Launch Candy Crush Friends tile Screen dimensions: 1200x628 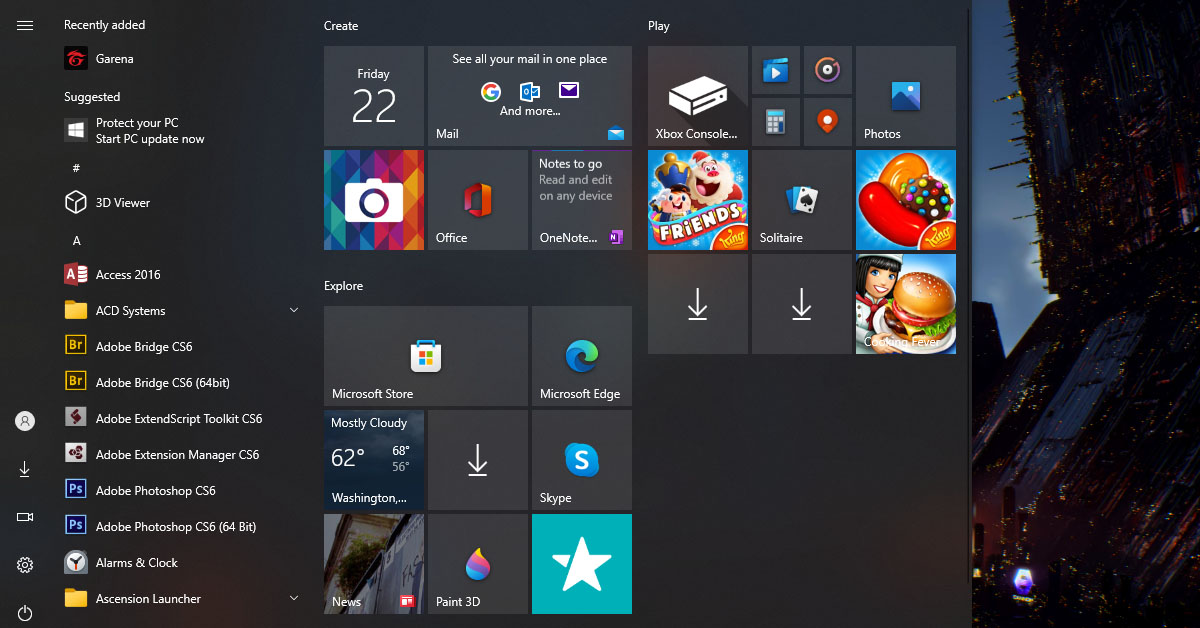[x=698, y=200]
